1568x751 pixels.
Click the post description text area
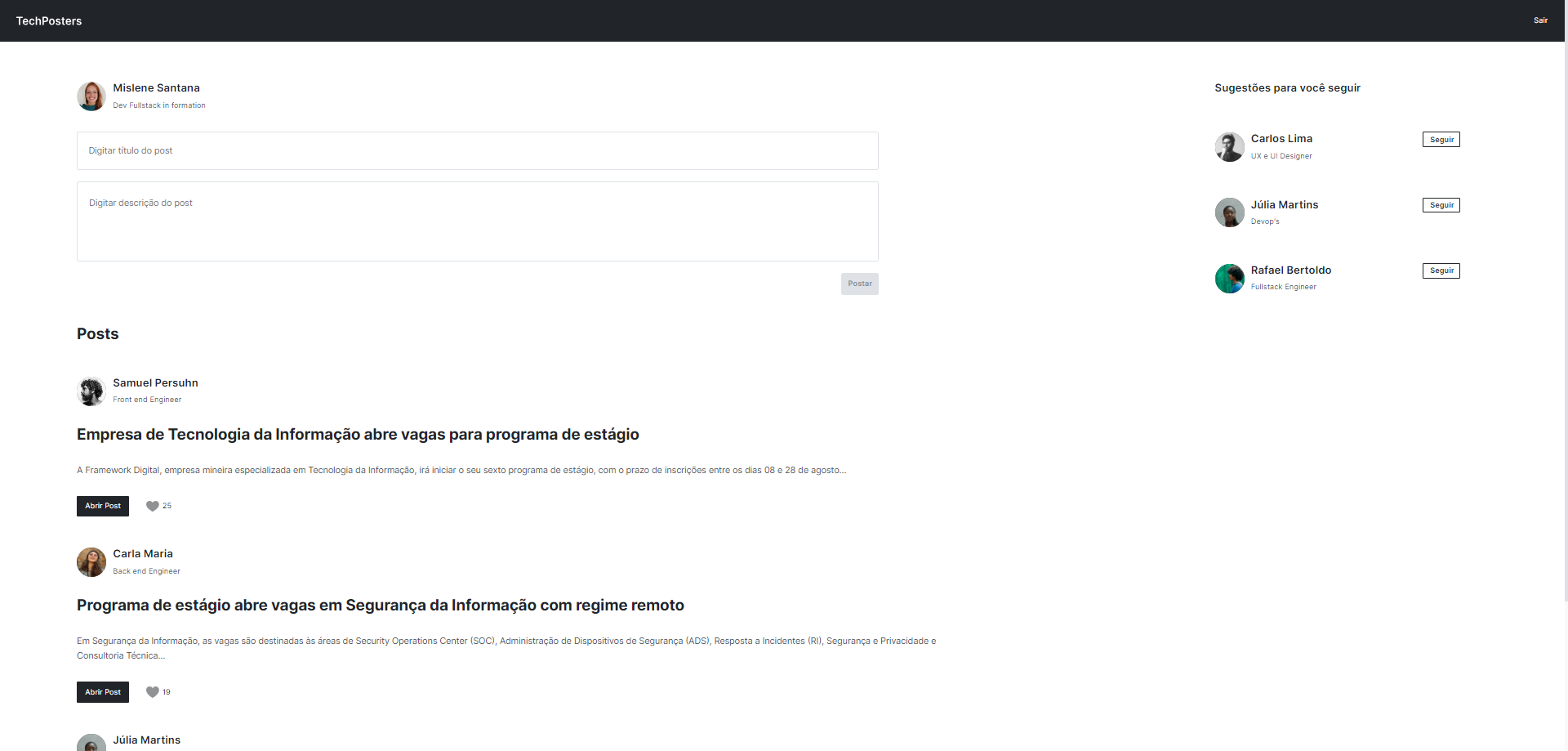tap(477, 221)
